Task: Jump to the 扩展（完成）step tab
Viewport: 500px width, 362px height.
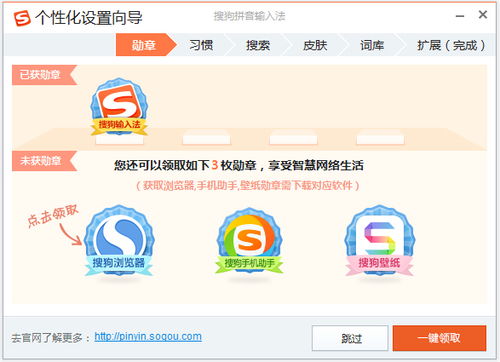Action: pos(451,45)
